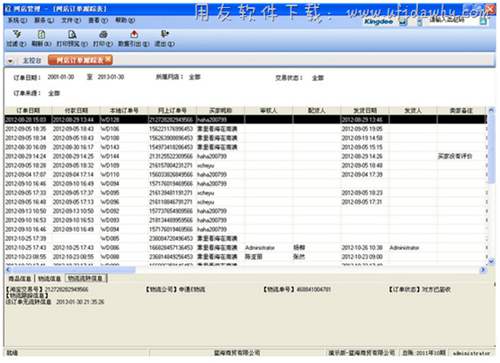Viewport: 500px width, 363px height.
Task: Close the 网店订单跟踪表 tab with its X
Action: [108, 59]
